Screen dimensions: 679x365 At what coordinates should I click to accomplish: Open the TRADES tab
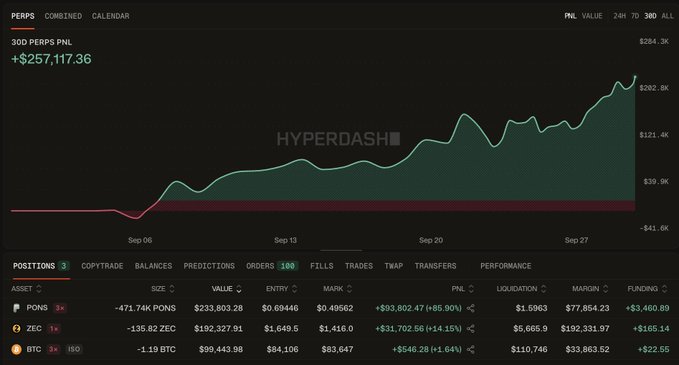[x=359, y=266]
